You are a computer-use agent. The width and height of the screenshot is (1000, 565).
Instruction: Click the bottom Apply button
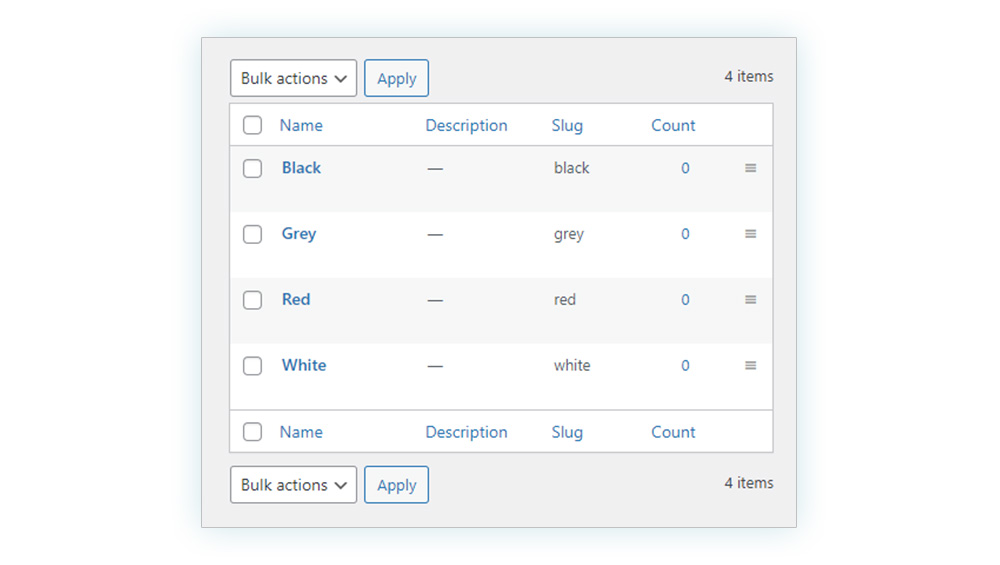396,485
